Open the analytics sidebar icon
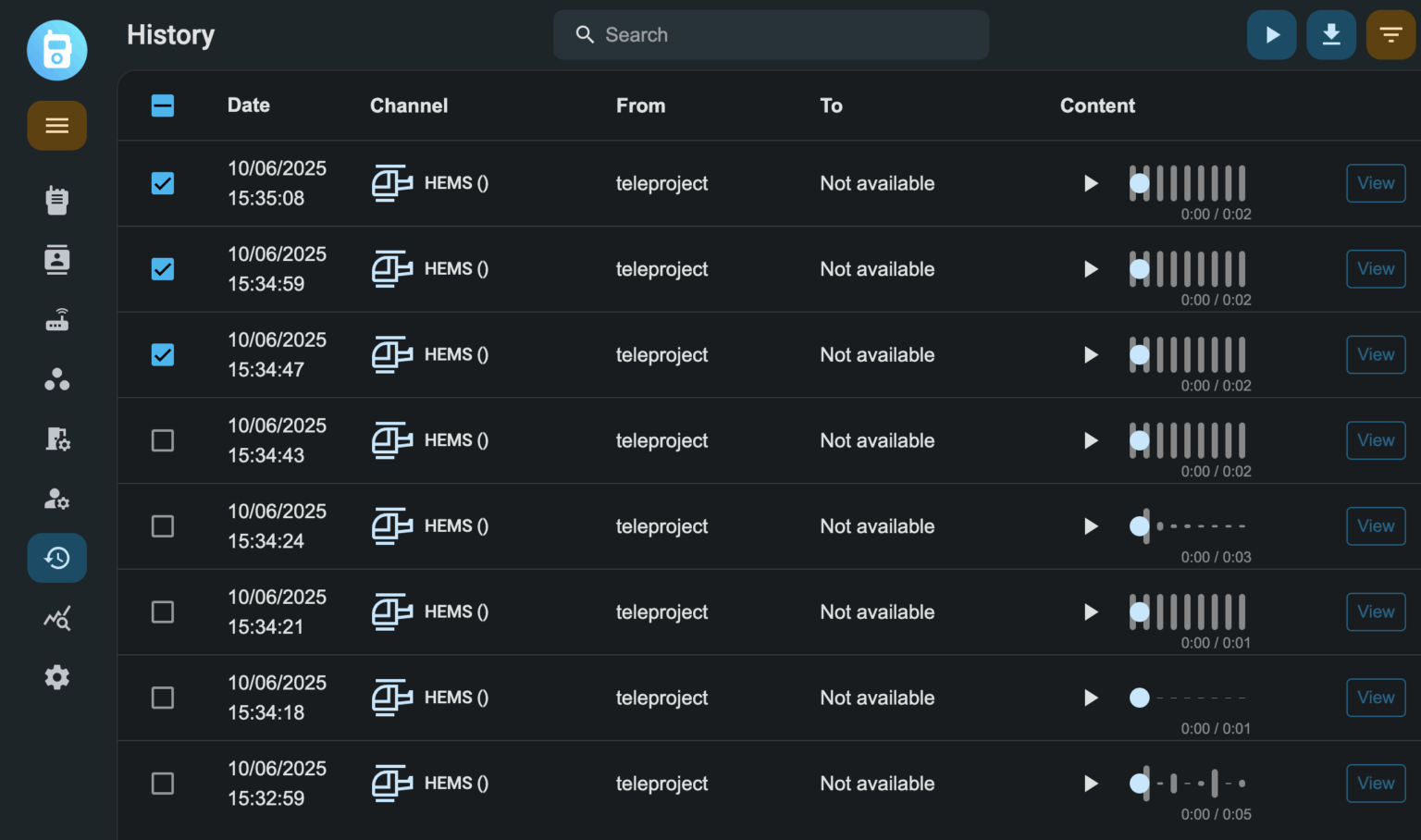Screen dimensions: 1421x840 57,618
